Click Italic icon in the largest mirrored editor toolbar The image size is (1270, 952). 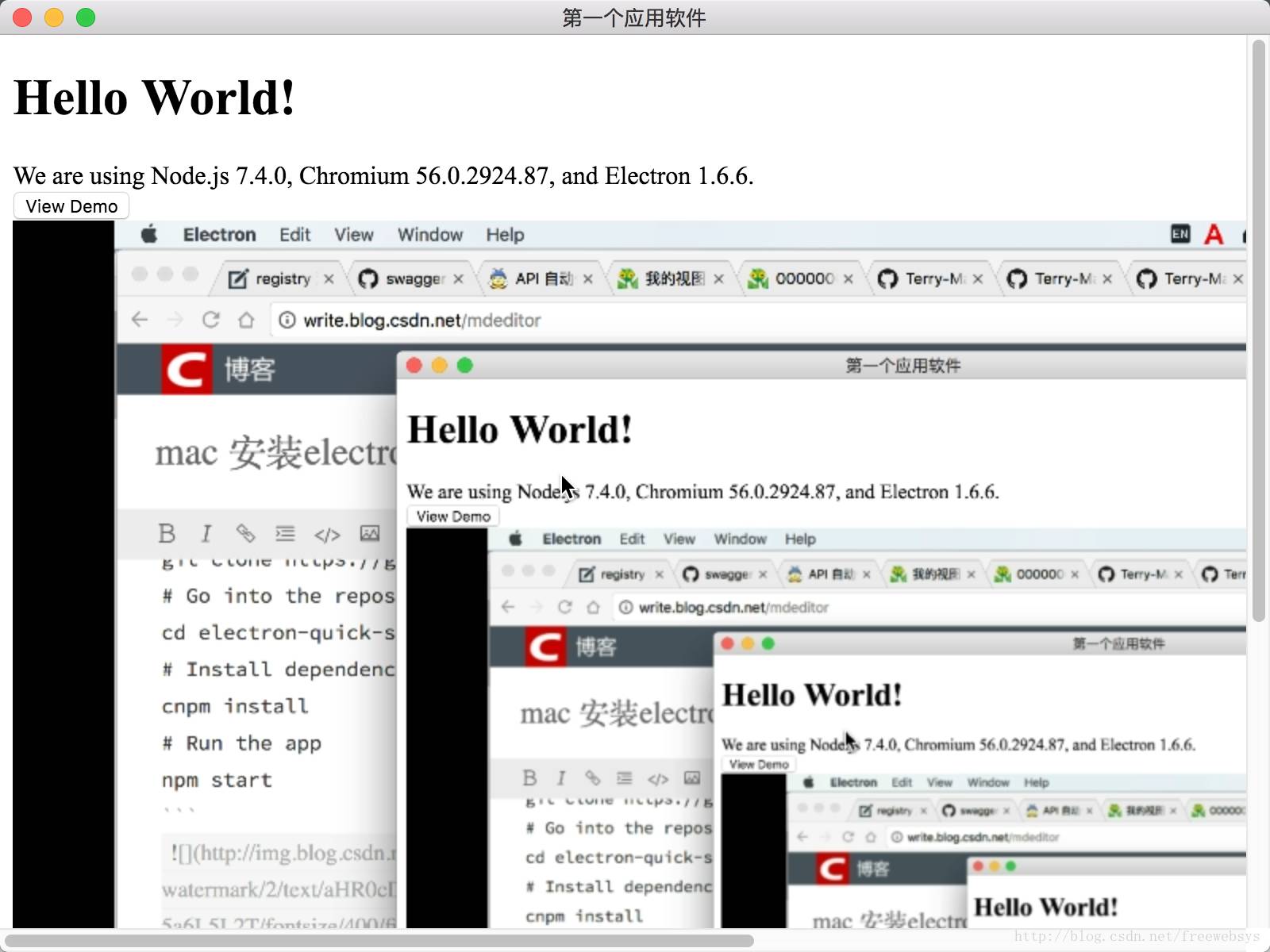click(206, 533)
